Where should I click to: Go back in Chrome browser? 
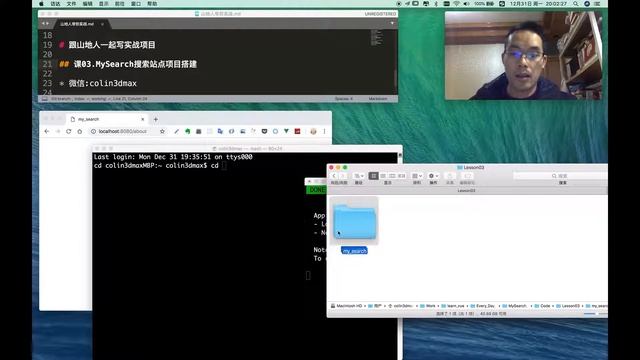point(47,131)
